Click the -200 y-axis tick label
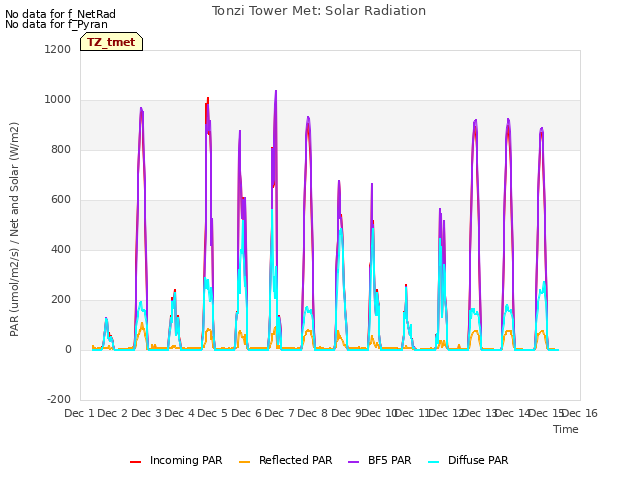640x480 pixels. tap(59, 400)
